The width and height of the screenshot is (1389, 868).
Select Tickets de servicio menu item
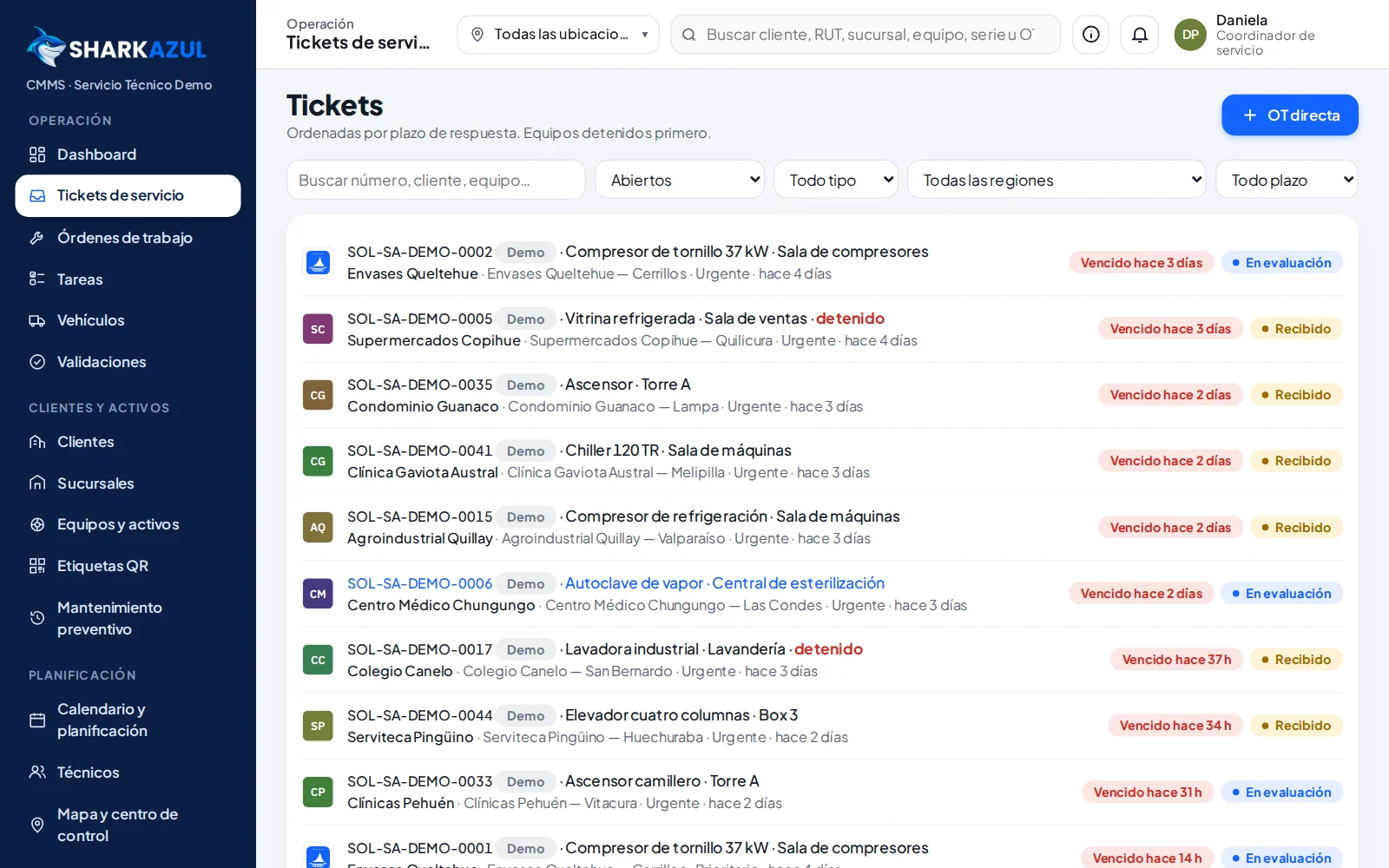pyautogui.click(x=128, y=195)
